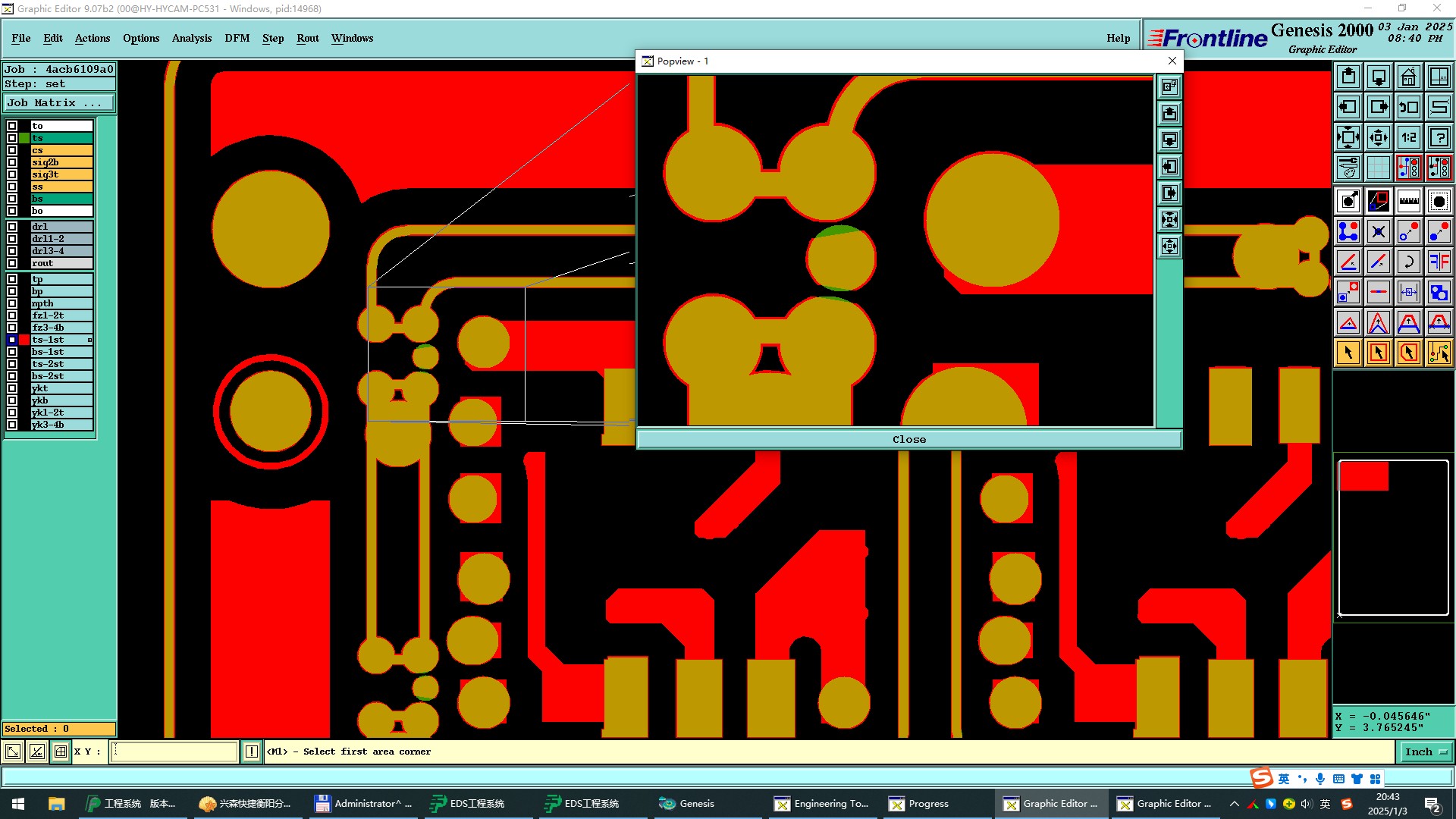Click the Home view icon
This screenshot has width=1456, height=819.
pyautogui.click(x=1408, y=77)
